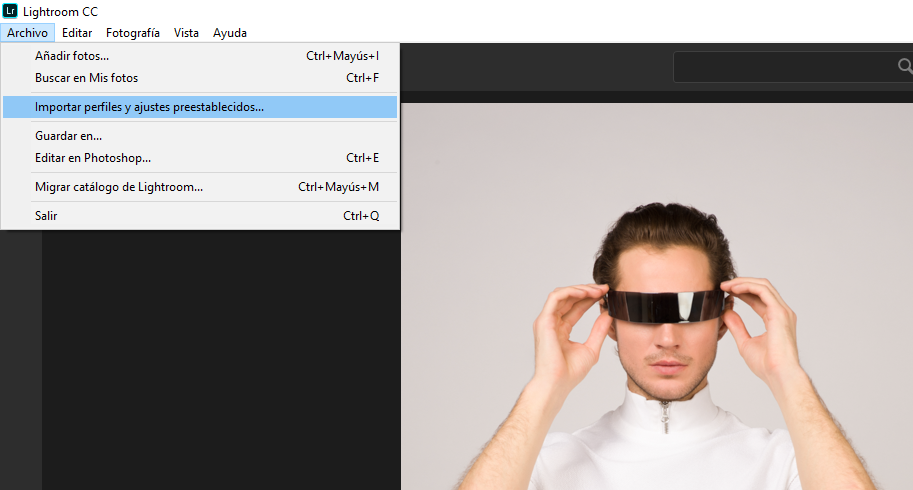Viewport: 913px width, 490px height.
Task: Open the Vista menu
Action: [x=186, y=33]
